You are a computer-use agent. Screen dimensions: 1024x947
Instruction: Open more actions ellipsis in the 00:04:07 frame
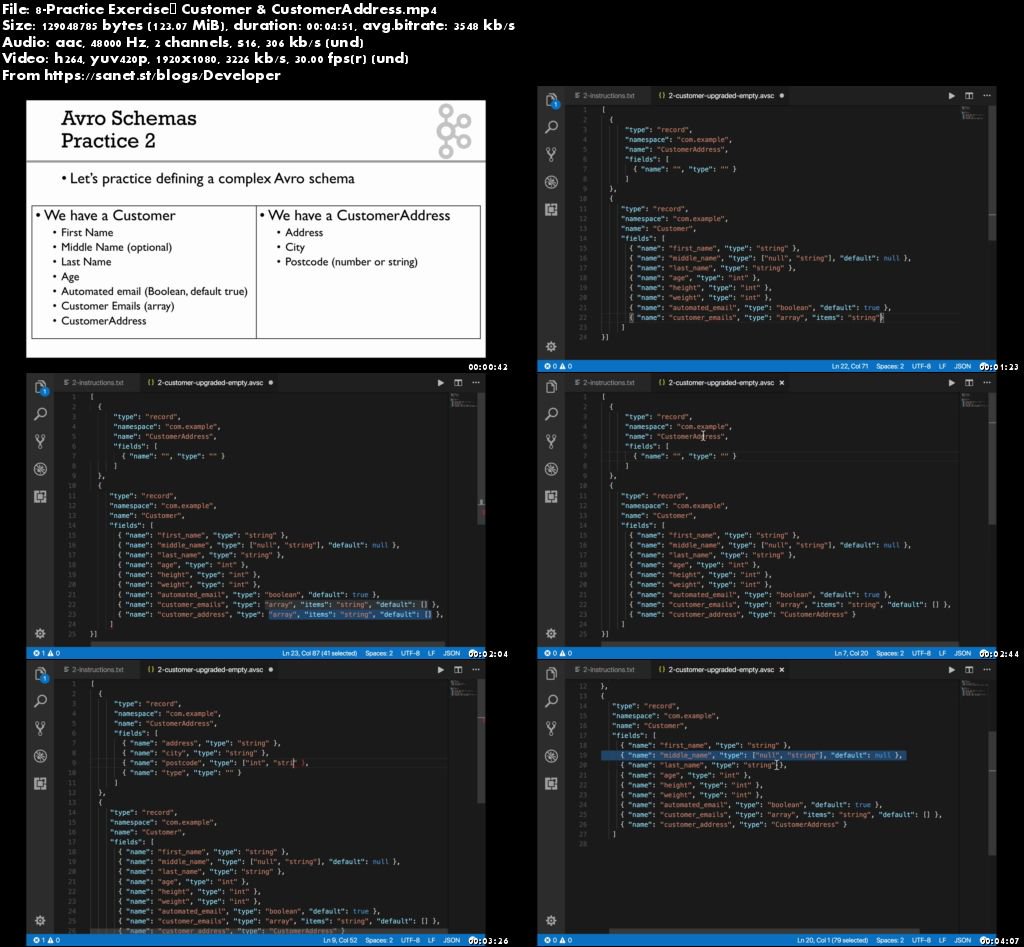pos(987,669)
